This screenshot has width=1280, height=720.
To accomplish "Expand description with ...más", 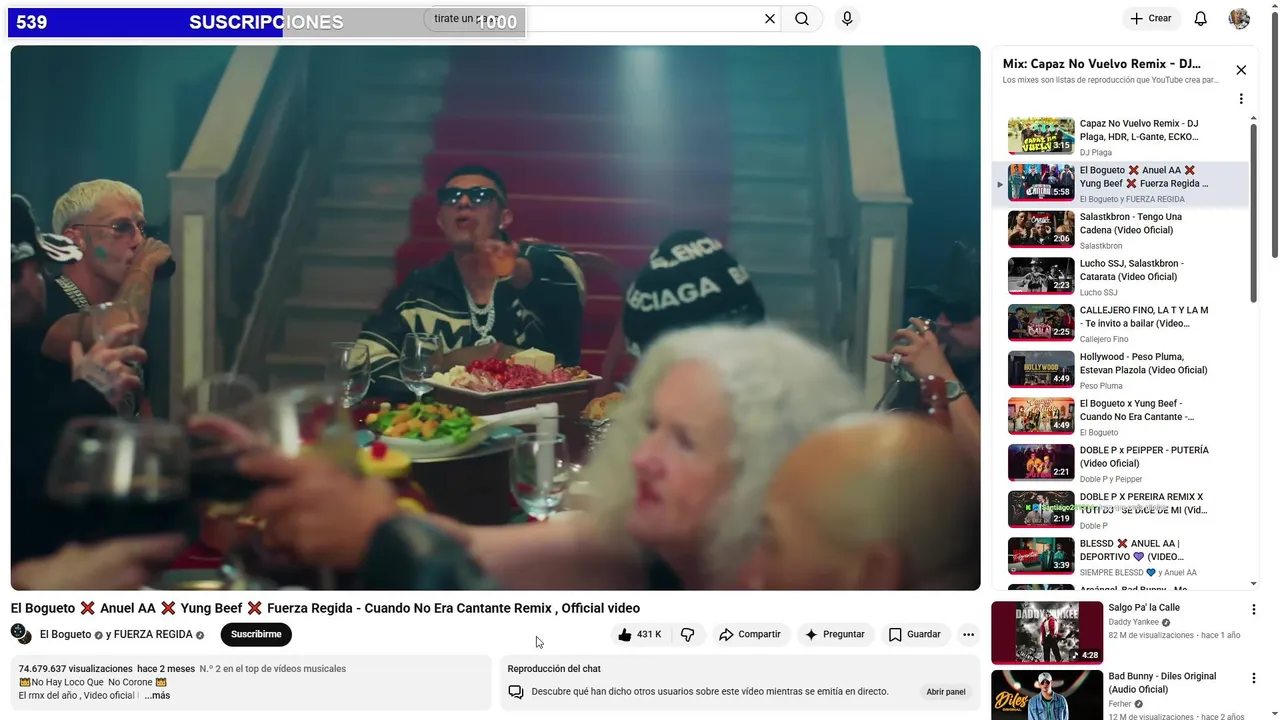I will (157, 695).
